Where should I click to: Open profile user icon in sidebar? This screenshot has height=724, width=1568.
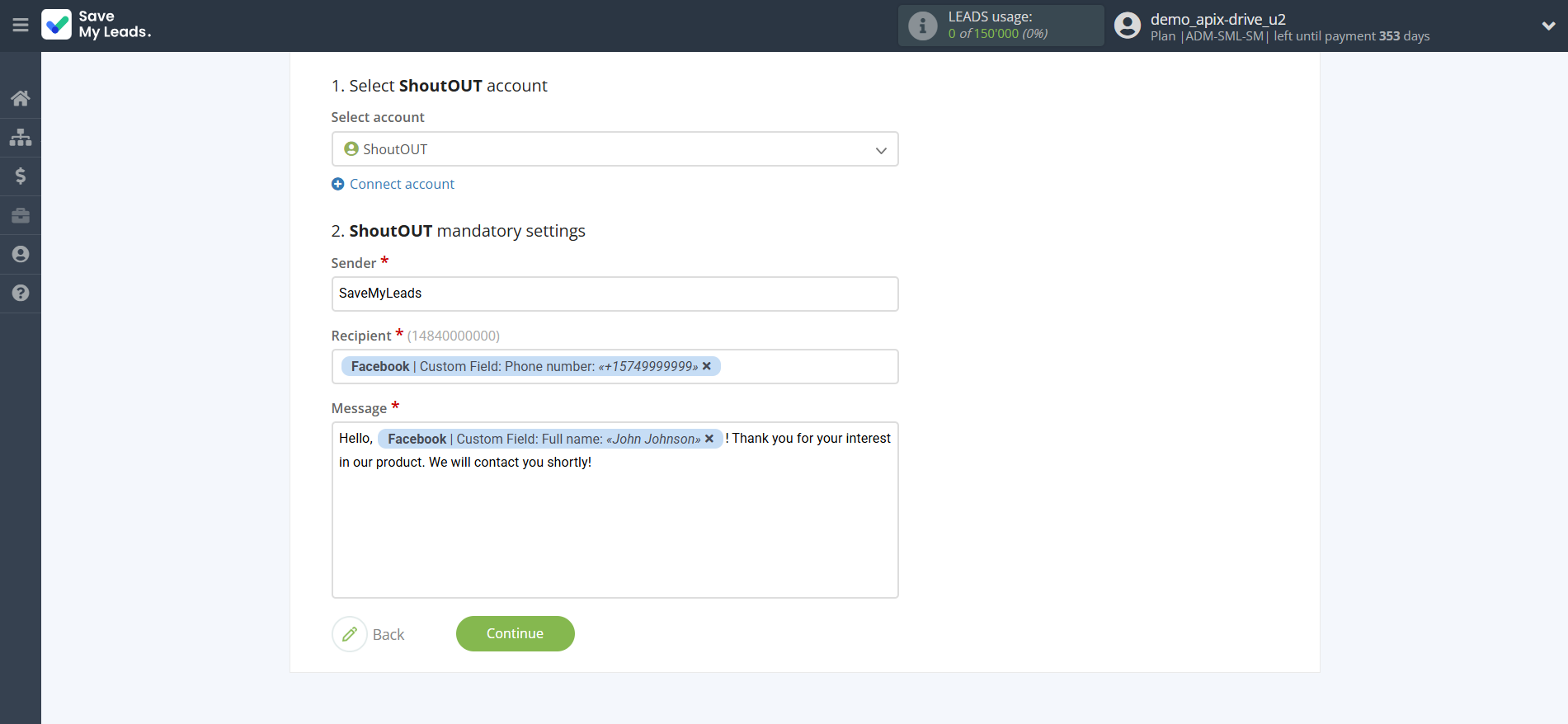click(x=21, y=254)
